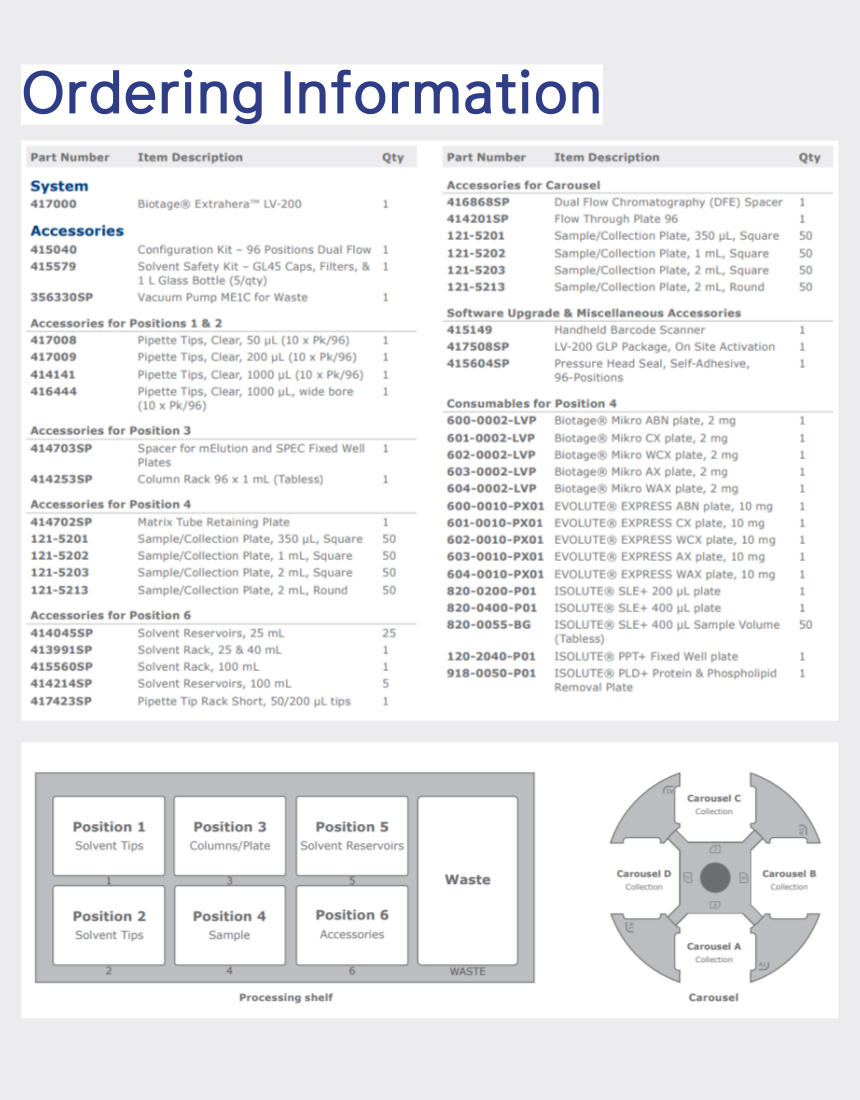860x1100 pixels.
Task: Select the Vacuum Pump ME1C for Waste item
Action: [222, 298]
